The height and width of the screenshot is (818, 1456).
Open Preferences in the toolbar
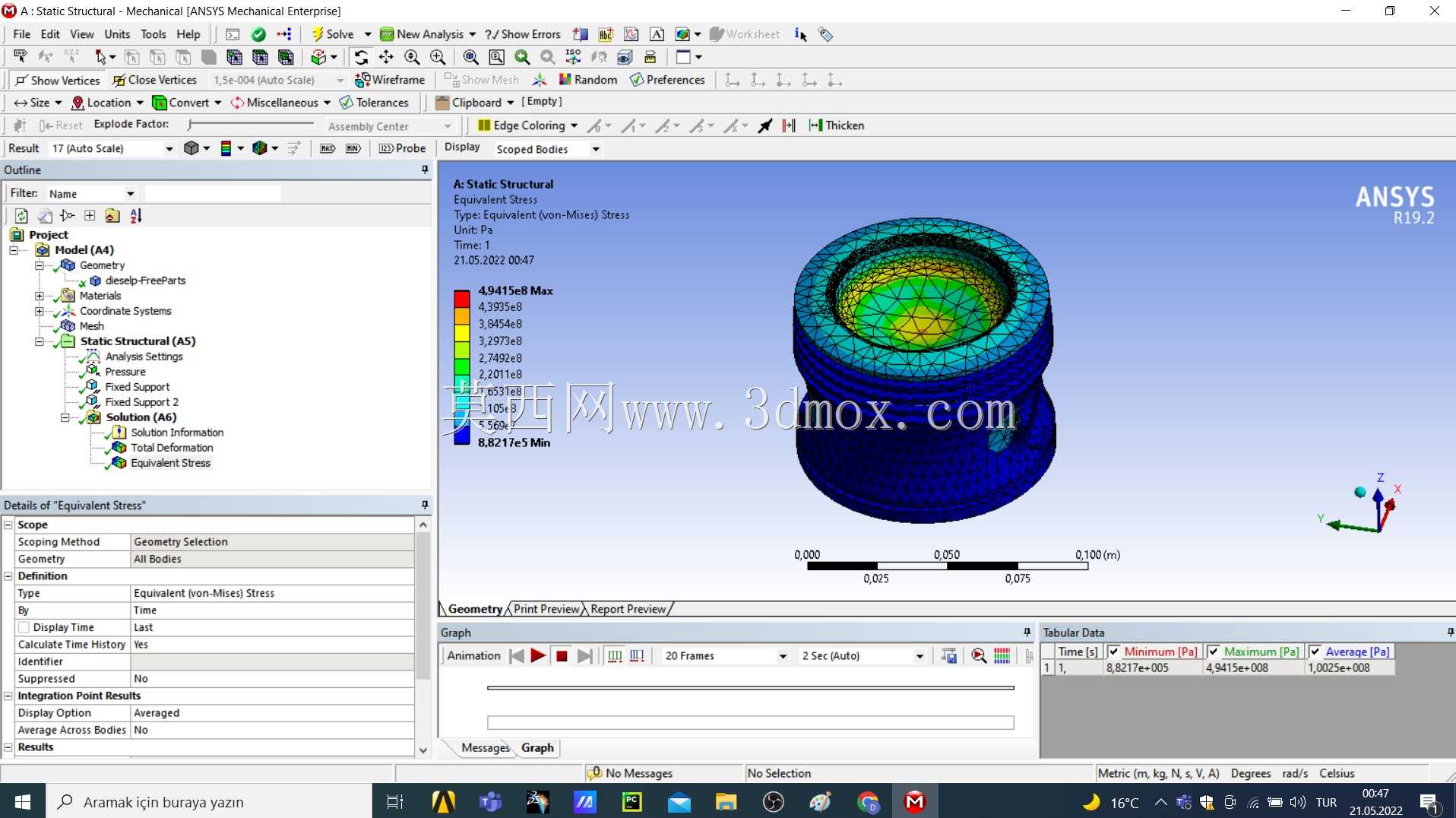[x=667, y=80]
